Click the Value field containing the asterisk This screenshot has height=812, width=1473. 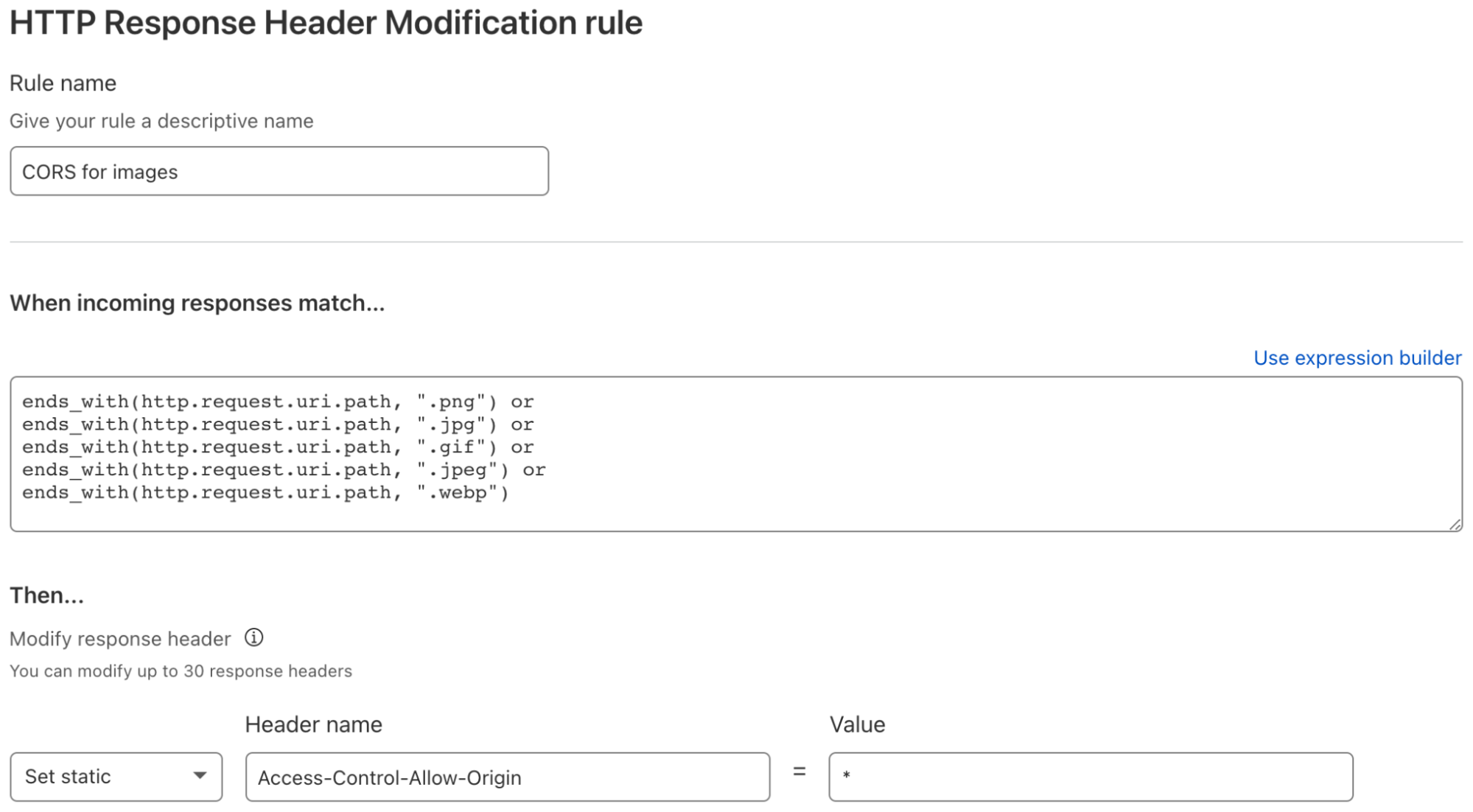point(1091,776)
